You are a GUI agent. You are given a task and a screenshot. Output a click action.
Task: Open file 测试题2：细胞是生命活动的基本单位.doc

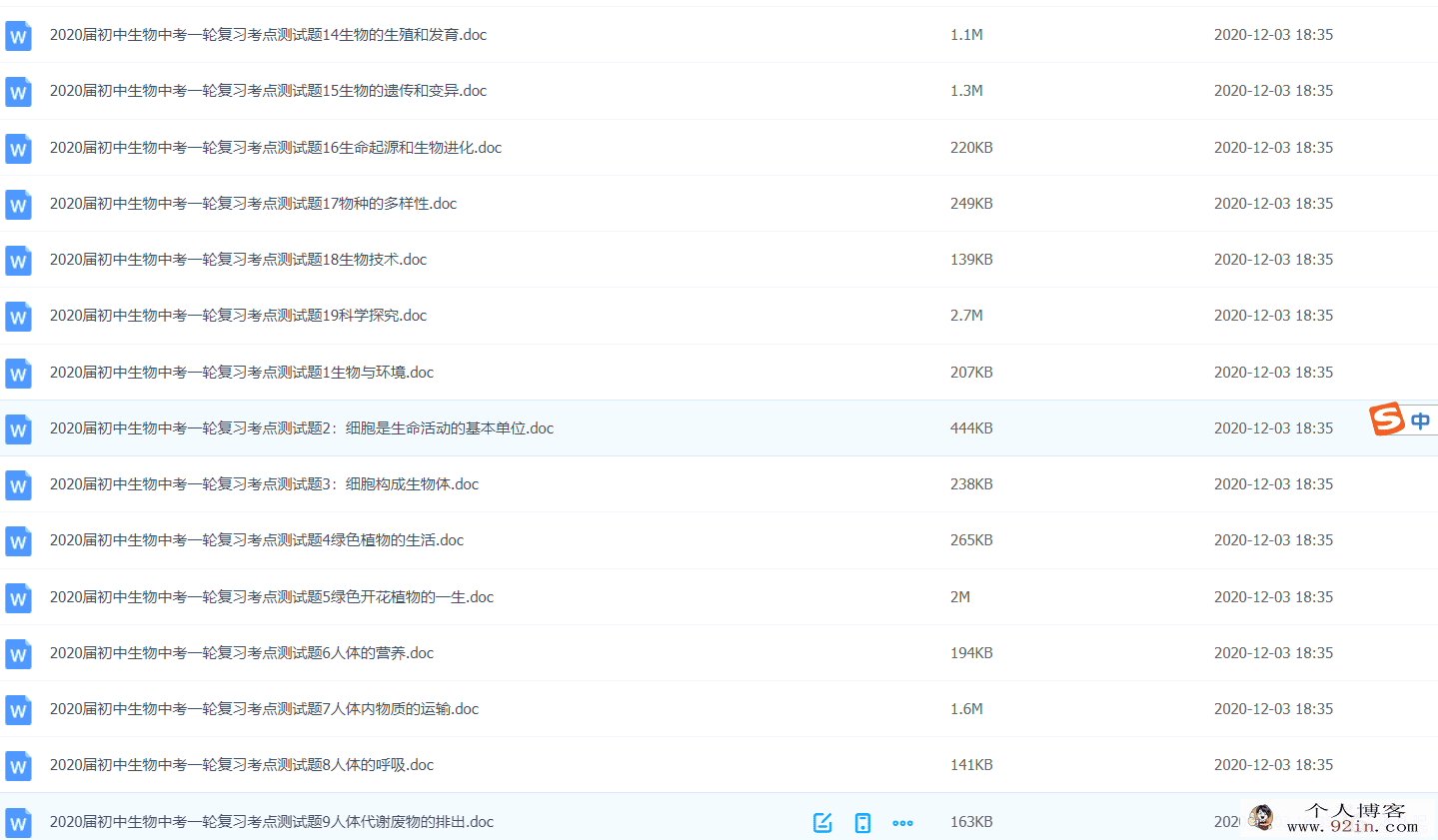tap(302, 427)
